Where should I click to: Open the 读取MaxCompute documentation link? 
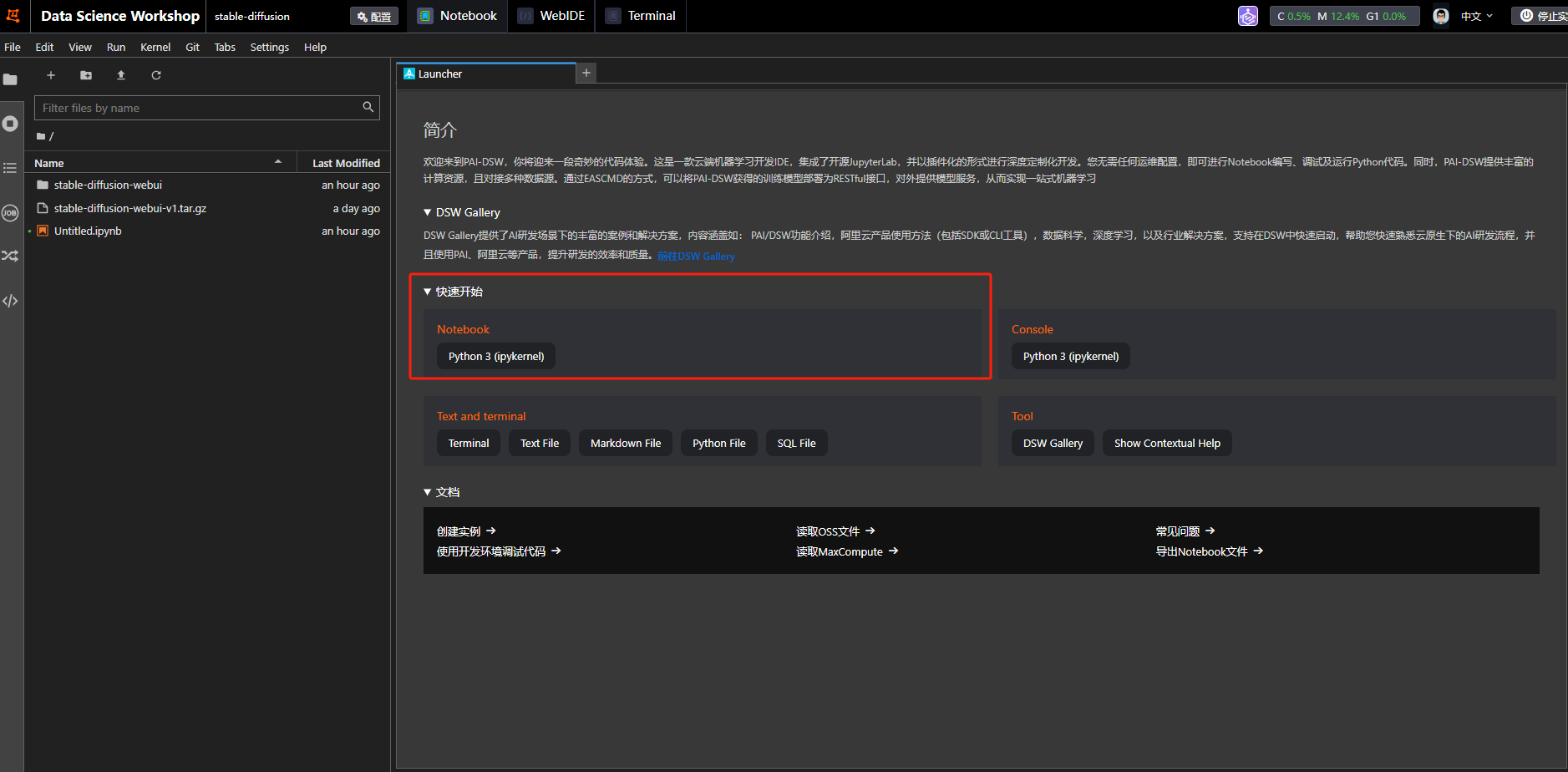pyautogui.click(x=847, y=551)
